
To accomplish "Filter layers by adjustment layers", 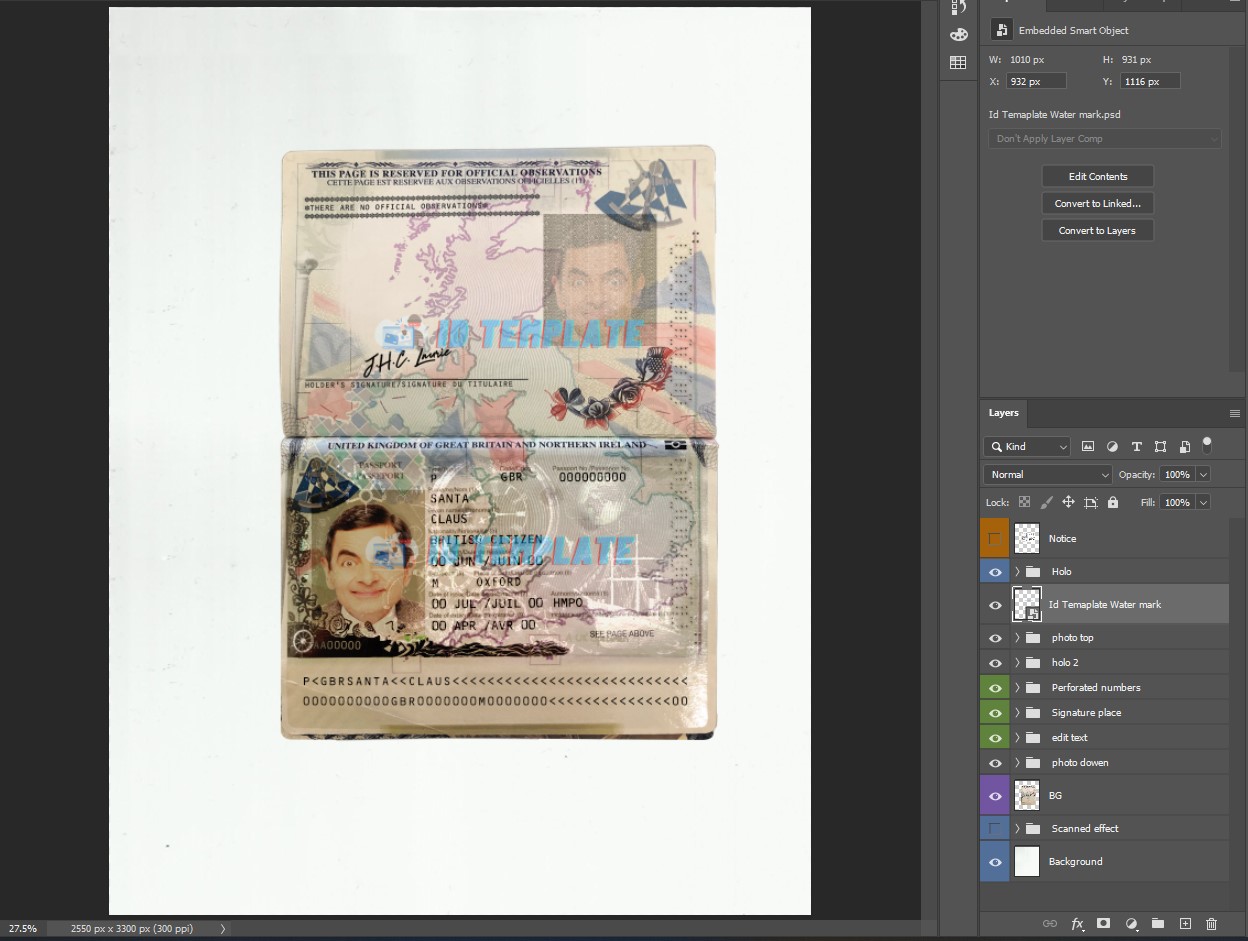I will pyautogui.click(x=1112, y=446).
